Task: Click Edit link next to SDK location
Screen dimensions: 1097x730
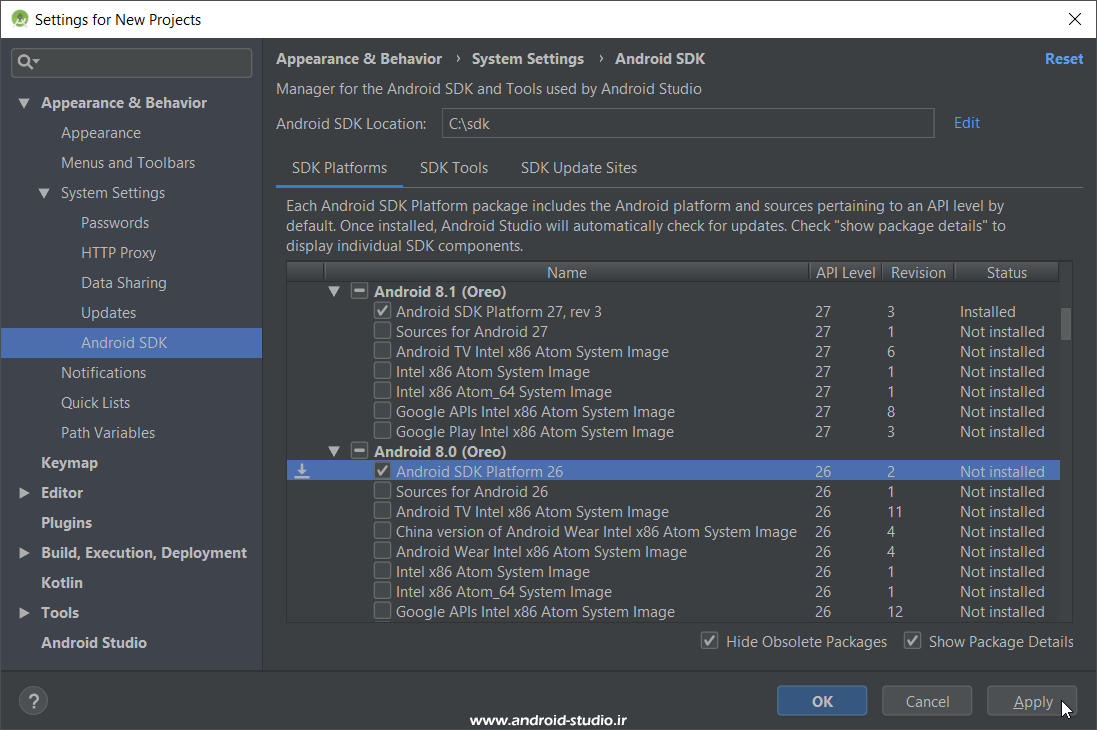Action: (967, 122)
